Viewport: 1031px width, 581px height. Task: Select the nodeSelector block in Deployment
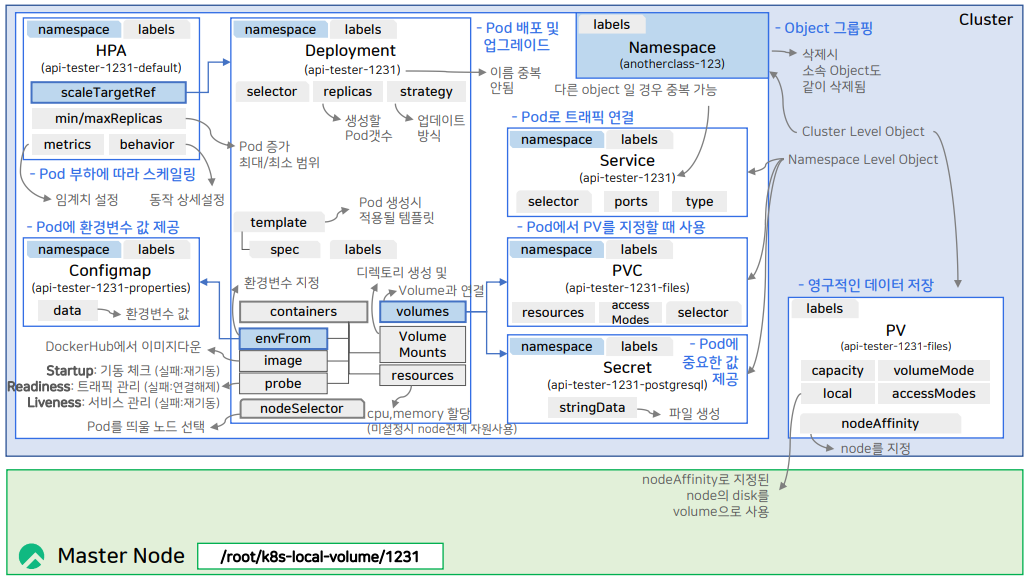point(301,408)
